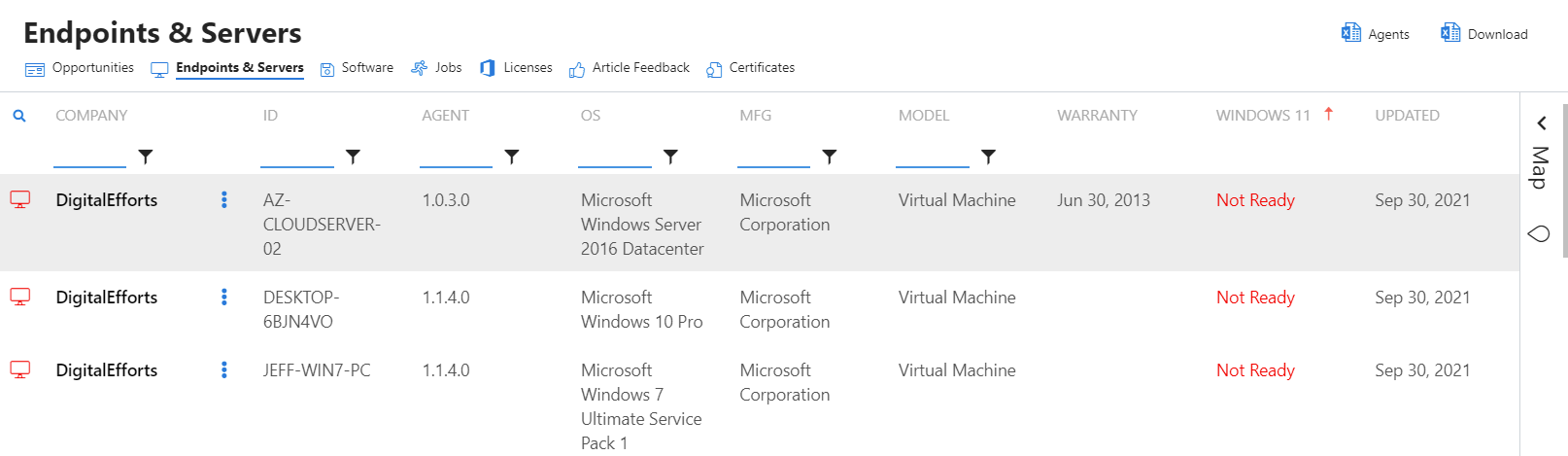The image size is (1568, 456).
Task: Focus the ID filter input field
Action: click(x=297, y=156)
